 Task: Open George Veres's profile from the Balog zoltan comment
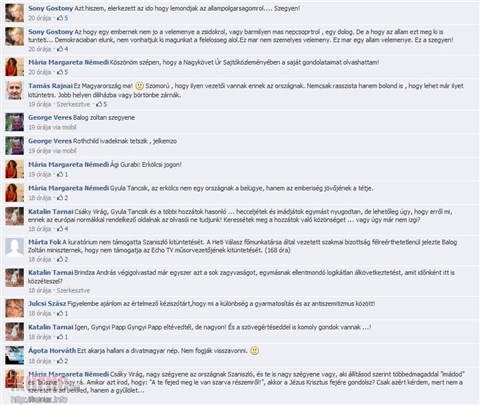pos(50,117)
